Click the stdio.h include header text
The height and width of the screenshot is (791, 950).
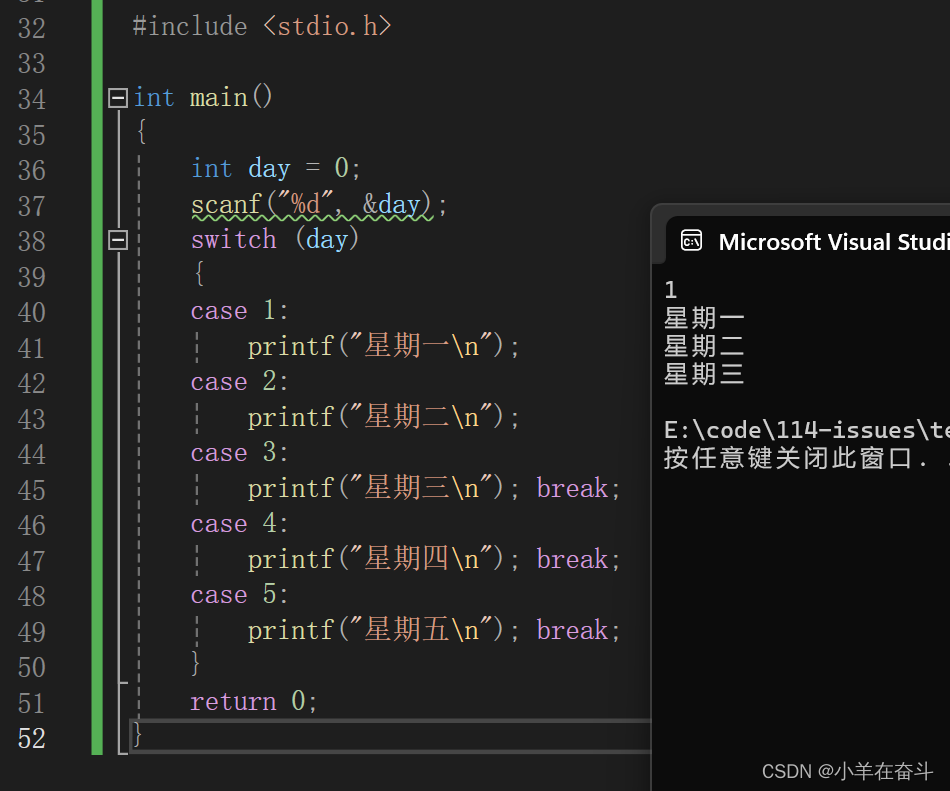click(327, 27)
